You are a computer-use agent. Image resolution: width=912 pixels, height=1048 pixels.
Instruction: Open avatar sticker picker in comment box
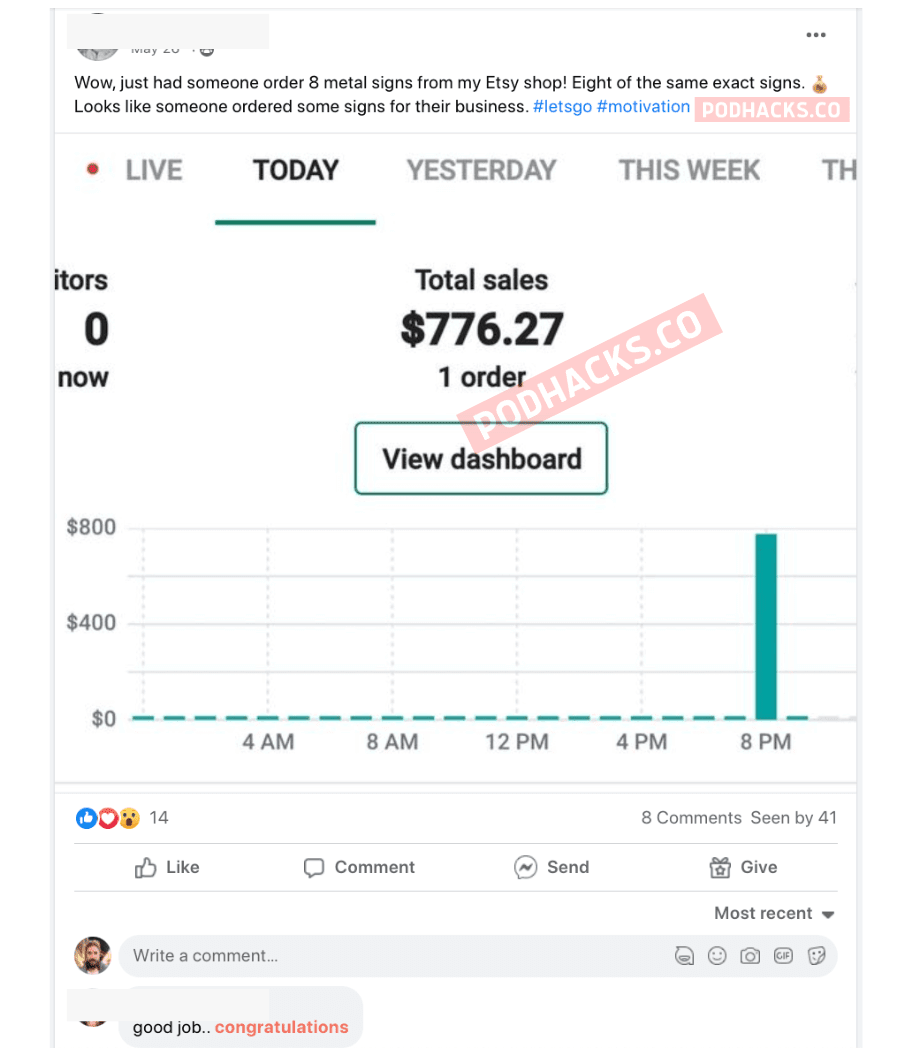click(684, 956)
